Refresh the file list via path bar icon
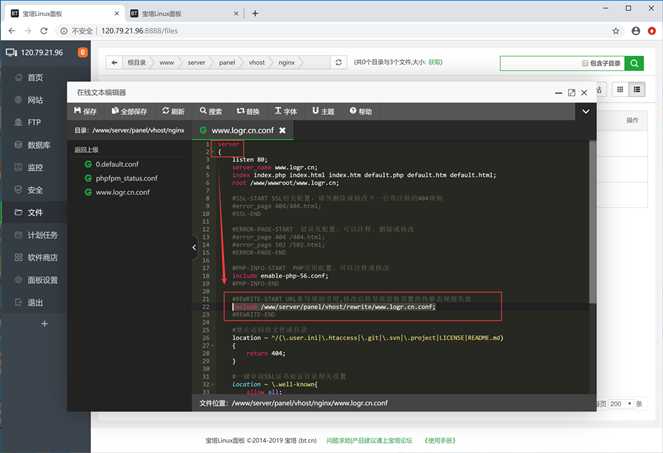The image size is (663, 453). (x=339, y=62)
